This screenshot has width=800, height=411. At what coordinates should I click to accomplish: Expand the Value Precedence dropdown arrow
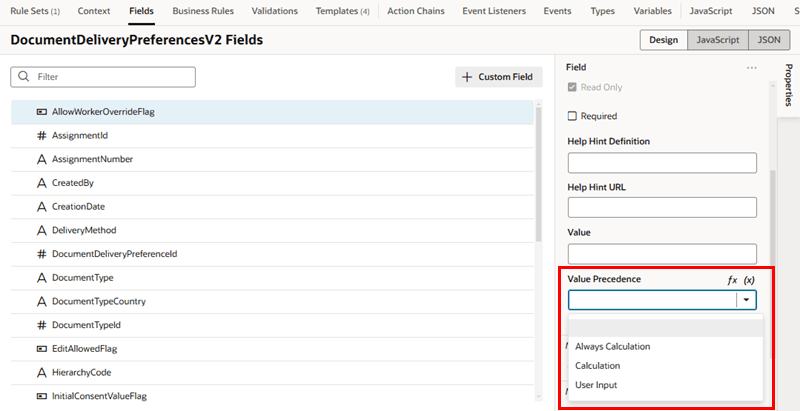[x=747, y=300]
